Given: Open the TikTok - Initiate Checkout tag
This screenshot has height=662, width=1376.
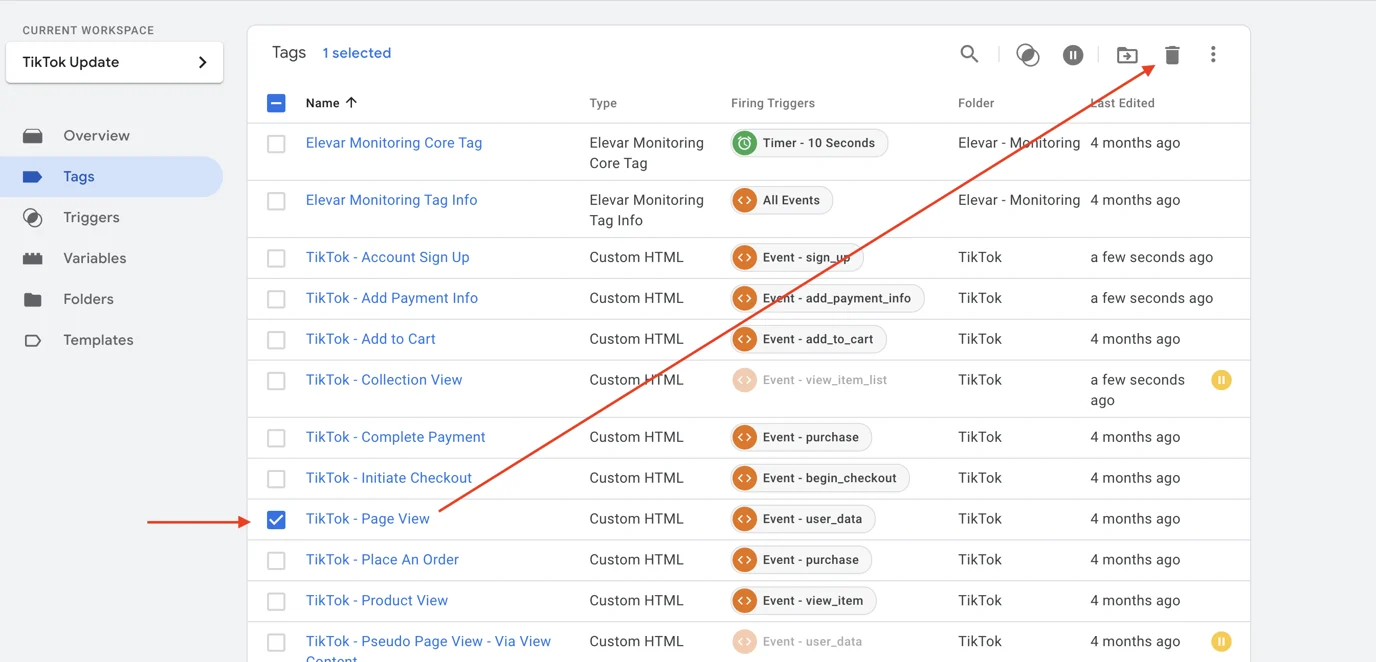Looking at the screenshot, I should [389, 478].
